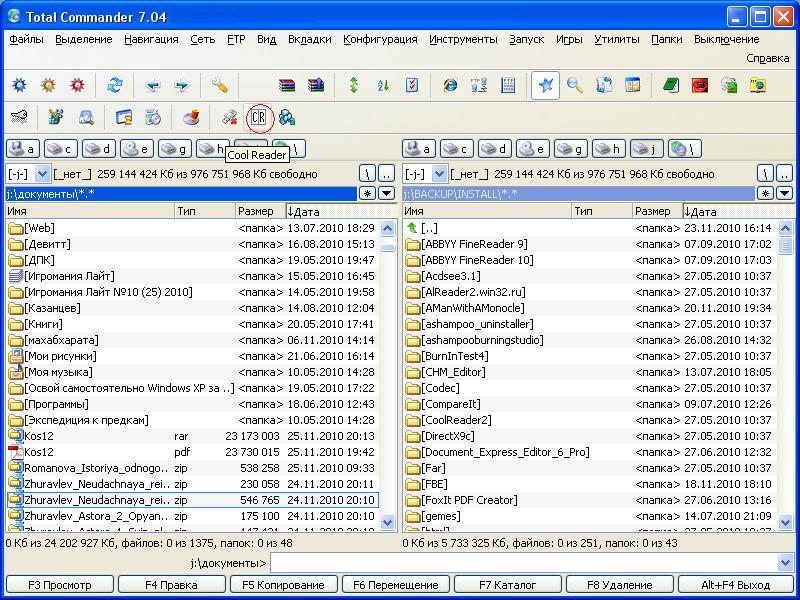This screenshot has width=800, height=600.
Task: Click the blue gear toolbar icon
Action: click(19, 85)
